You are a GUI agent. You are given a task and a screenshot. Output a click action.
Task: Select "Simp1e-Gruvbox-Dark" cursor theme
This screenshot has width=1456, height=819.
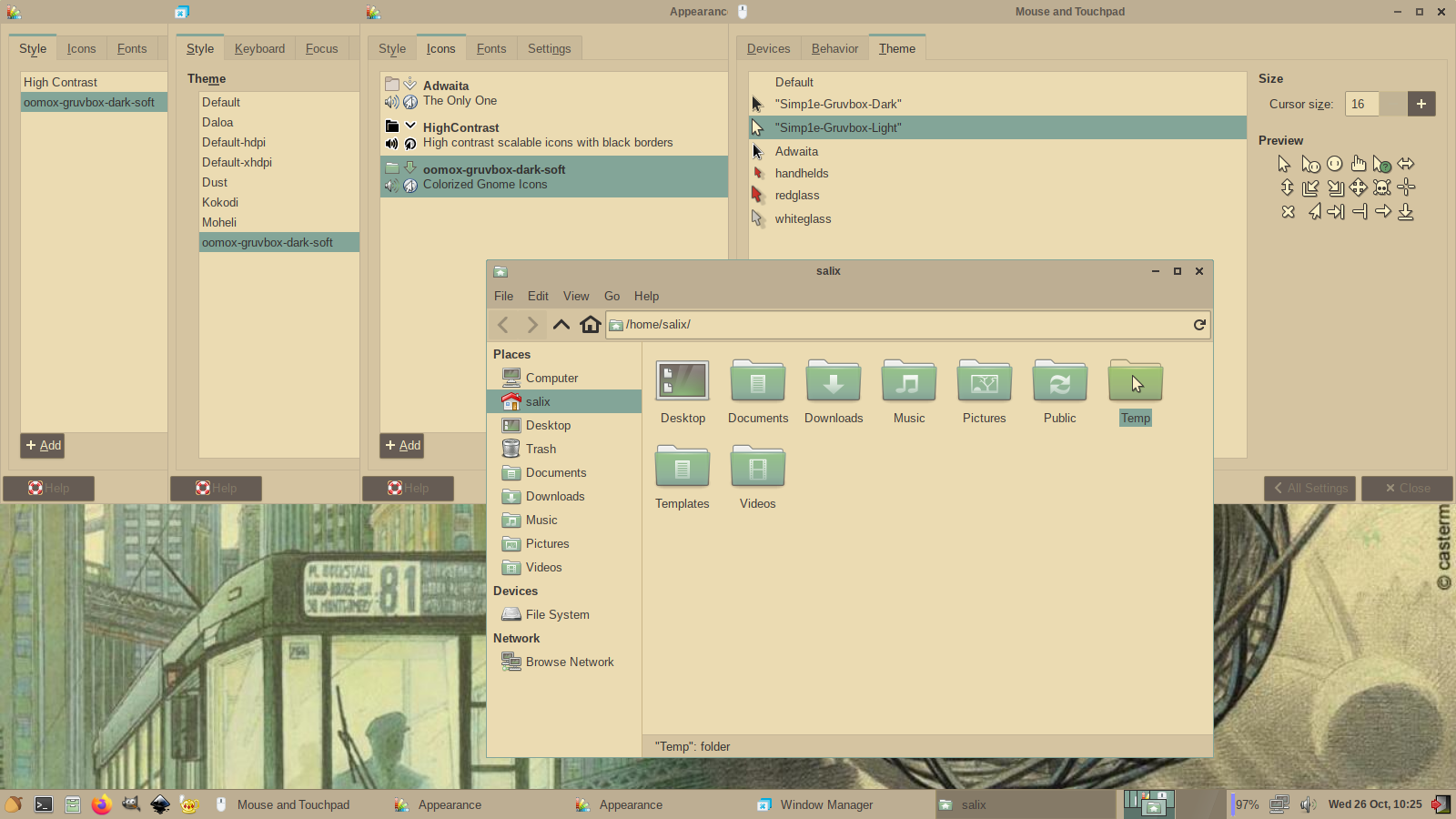997,104
